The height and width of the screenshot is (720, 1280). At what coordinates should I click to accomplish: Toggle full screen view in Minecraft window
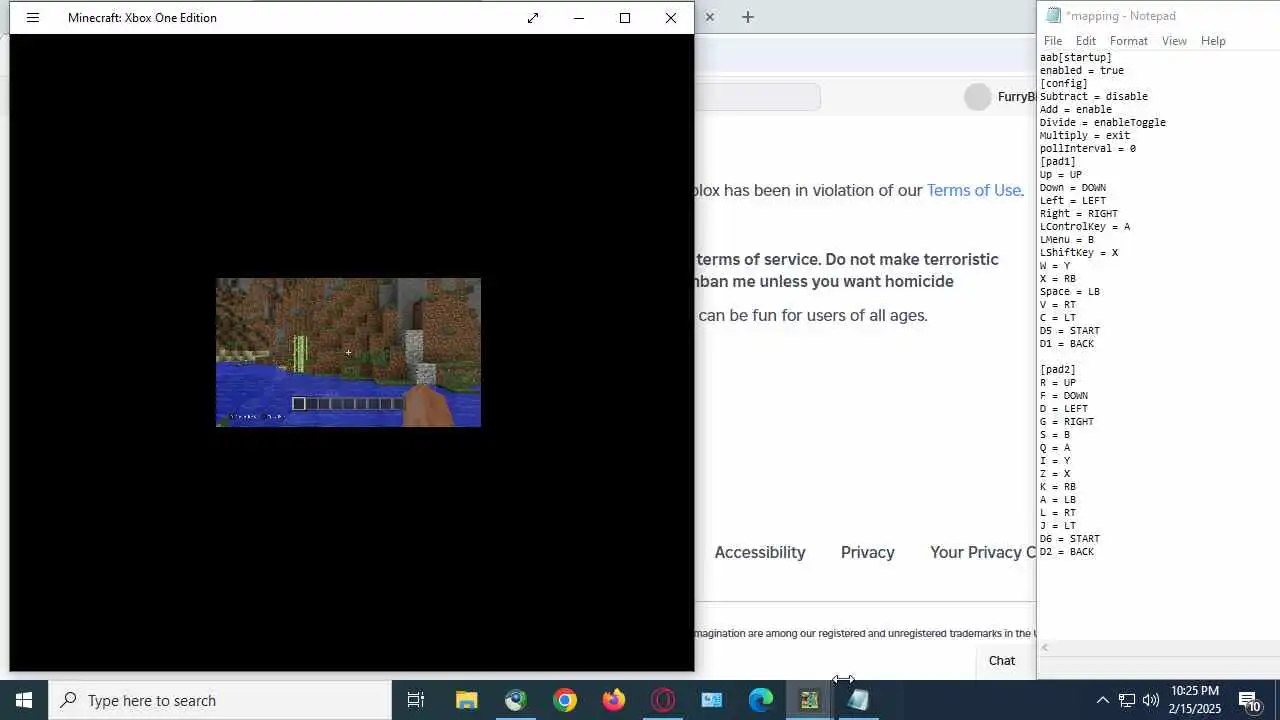click(533, 18)
